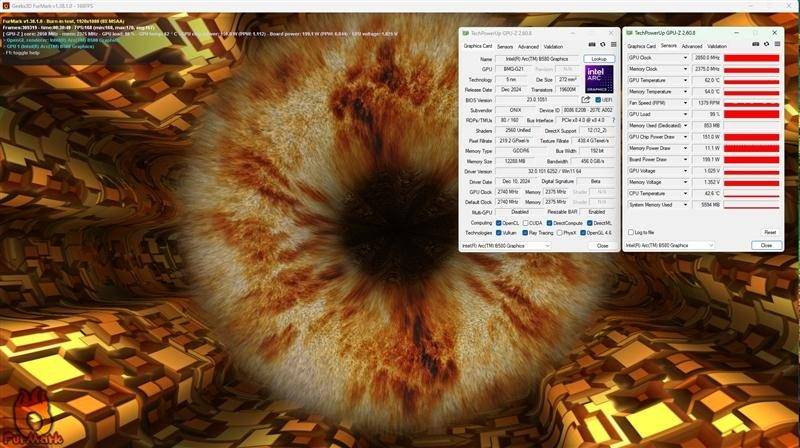Click the BIOS export share icon
Image resolution: width=800 pixels, height=448 pixels.
point(586,99)
